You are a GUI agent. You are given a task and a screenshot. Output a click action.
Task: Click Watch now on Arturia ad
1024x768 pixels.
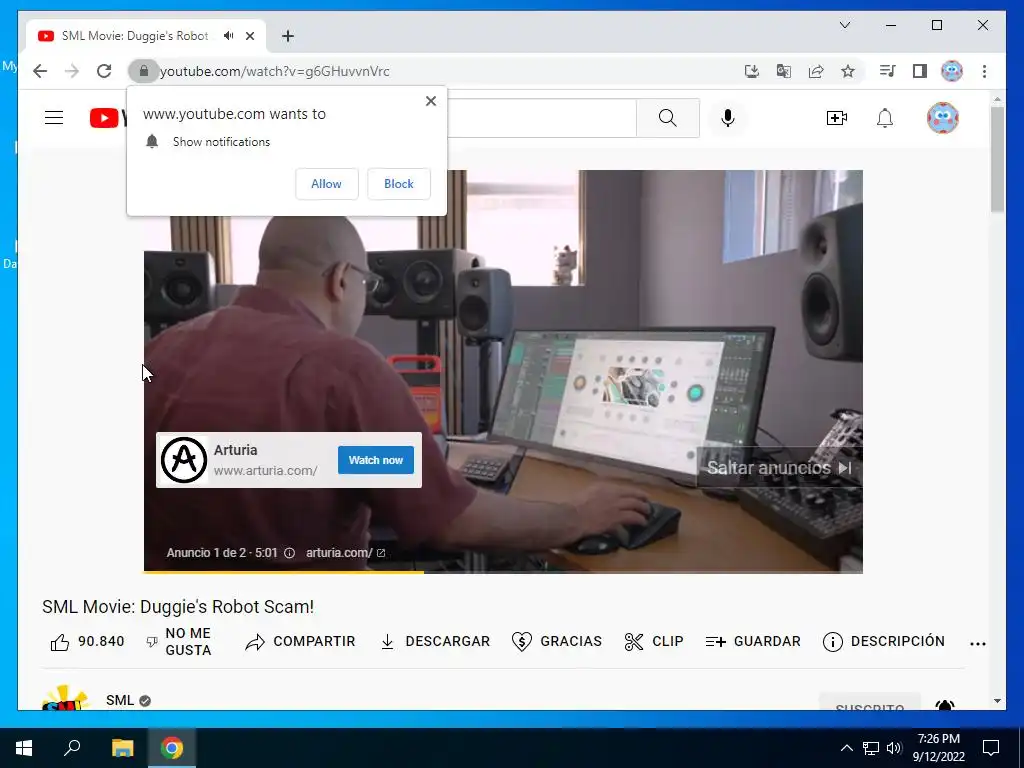tap(376, 460)
